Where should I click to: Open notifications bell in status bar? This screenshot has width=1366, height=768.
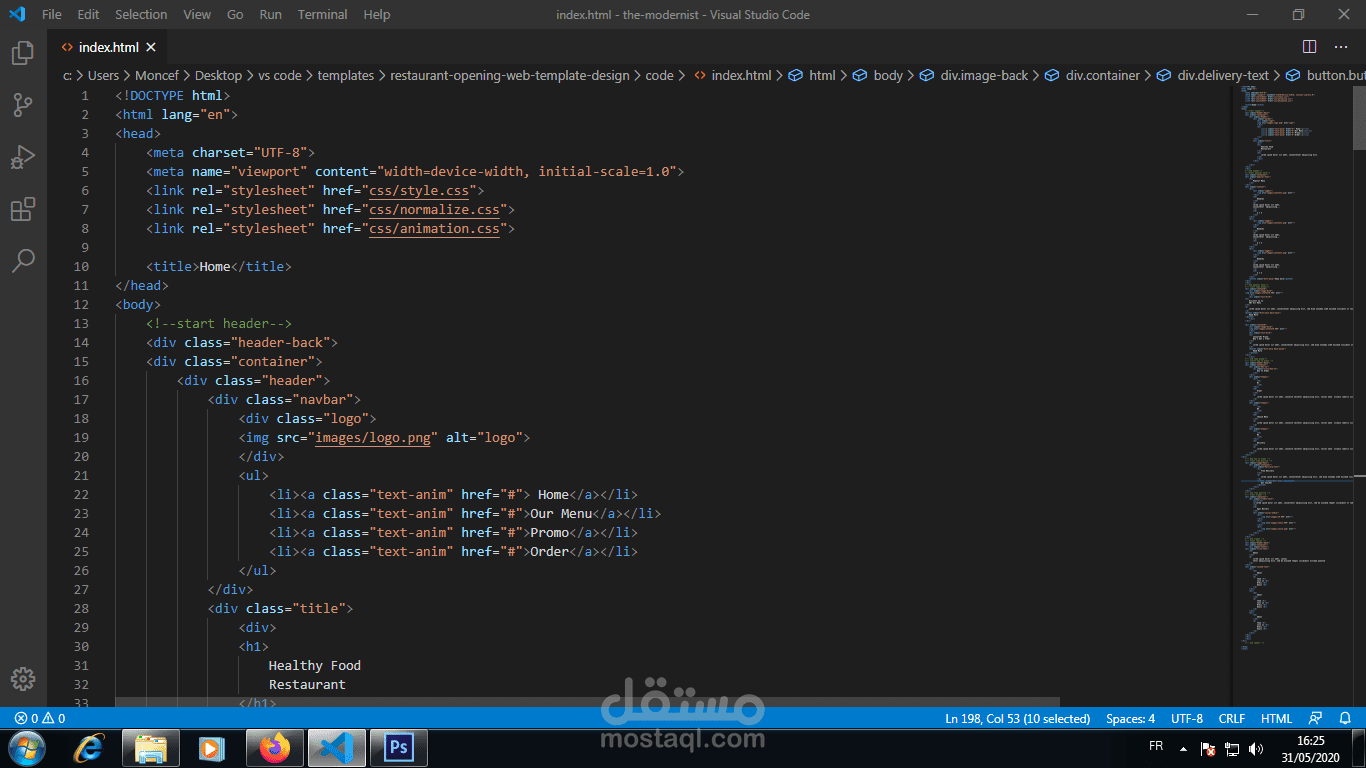click(x=1346, y=718)
